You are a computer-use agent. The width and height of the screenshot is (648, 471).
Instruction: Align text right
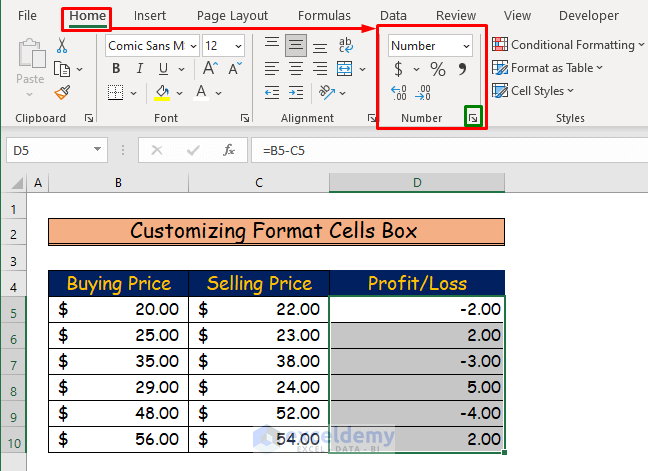pos(320,69)
